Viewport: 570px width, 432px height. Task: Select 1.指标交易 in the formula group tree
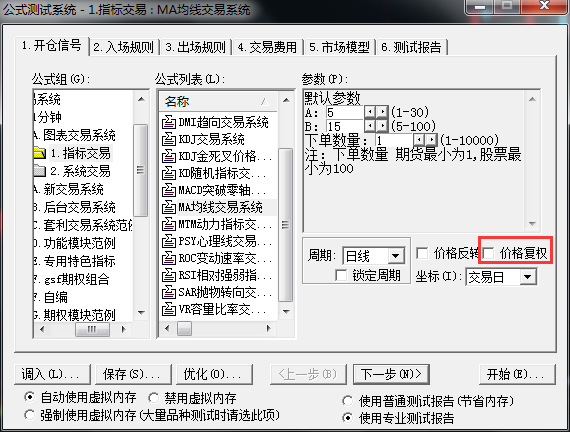[x=80, y=153]
